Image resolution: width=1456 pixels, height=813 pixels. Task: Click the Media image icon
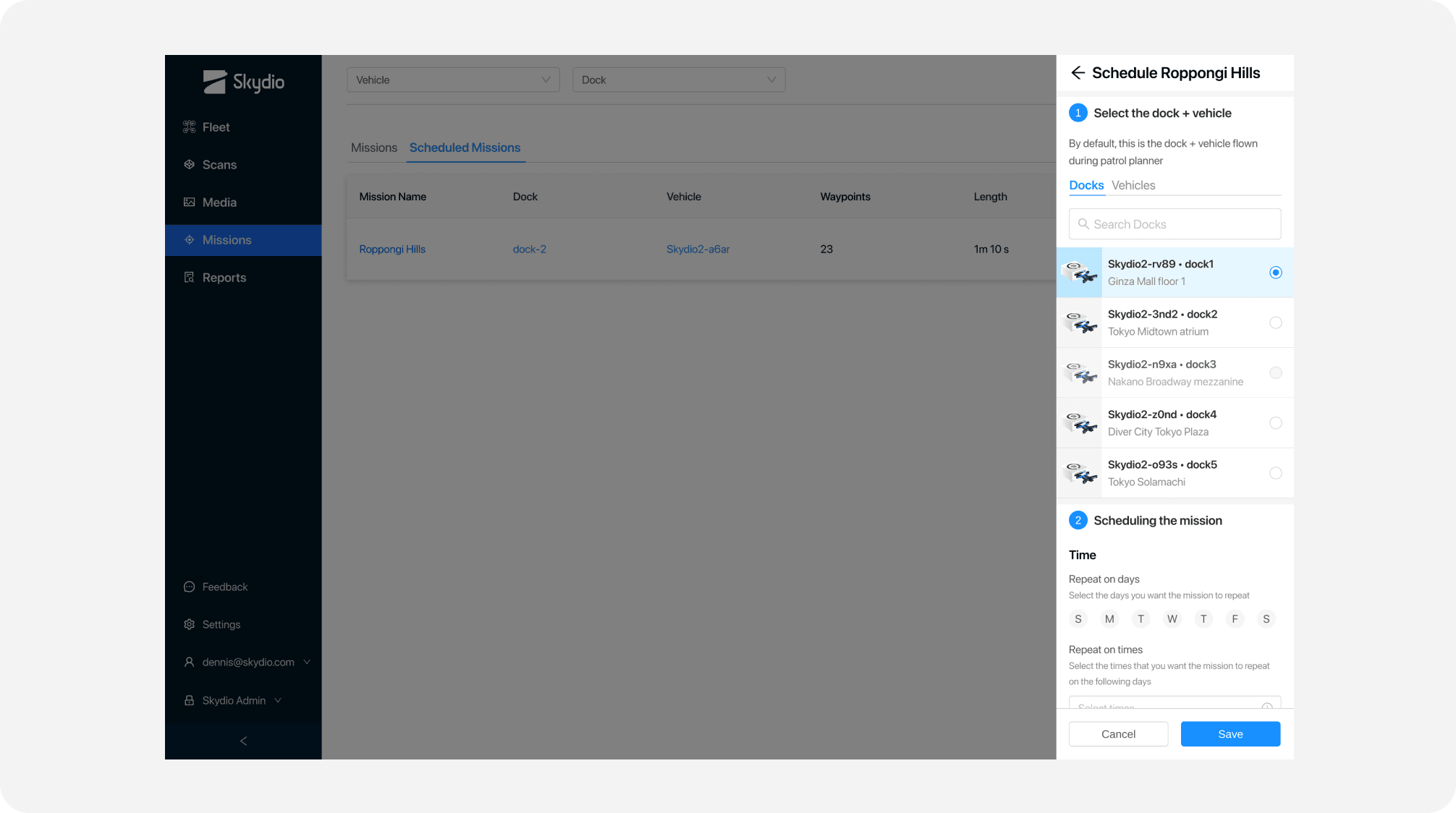(190, 202)
